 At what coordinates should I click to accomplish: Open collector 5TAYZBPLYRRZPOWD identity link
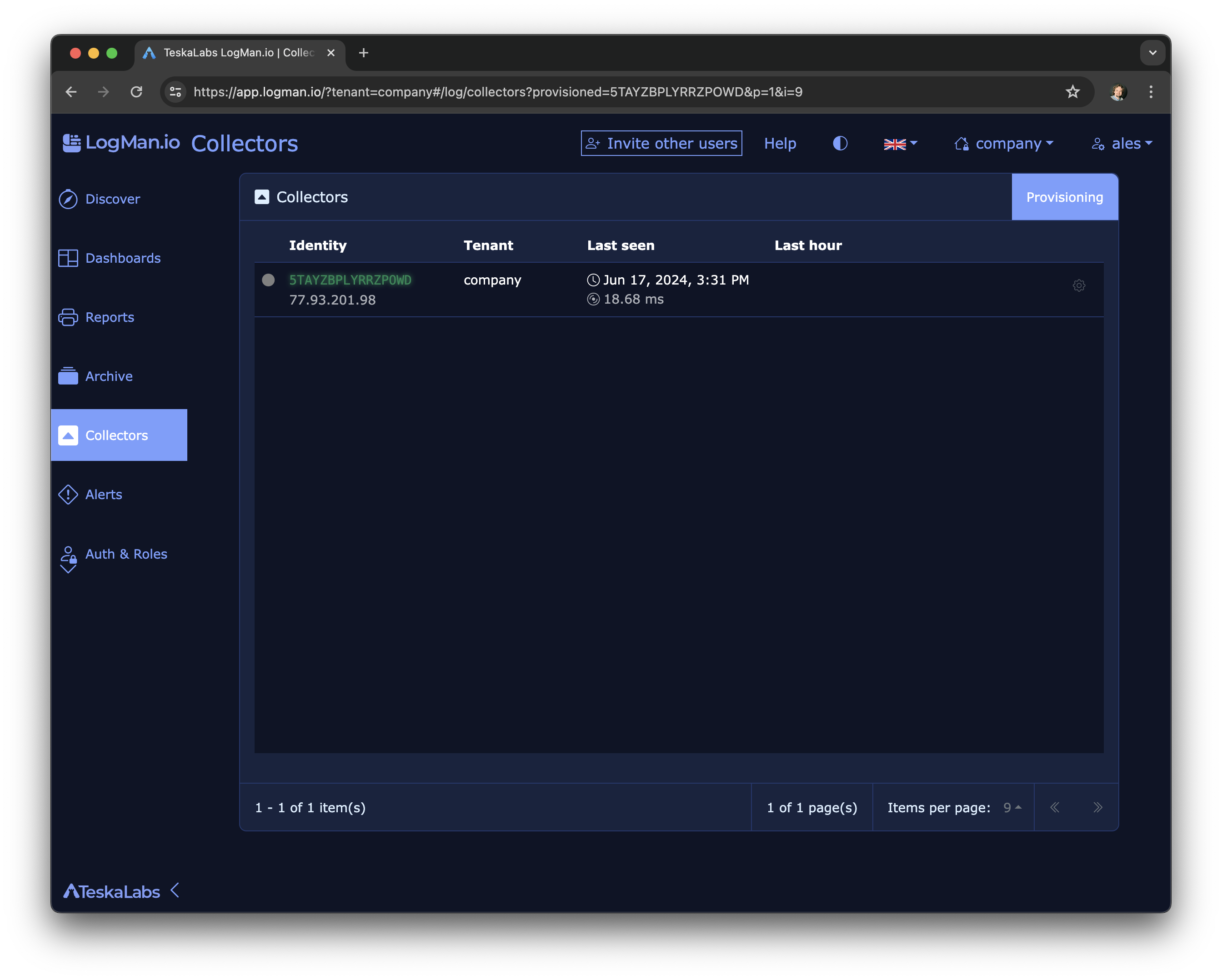pos(350,280)
